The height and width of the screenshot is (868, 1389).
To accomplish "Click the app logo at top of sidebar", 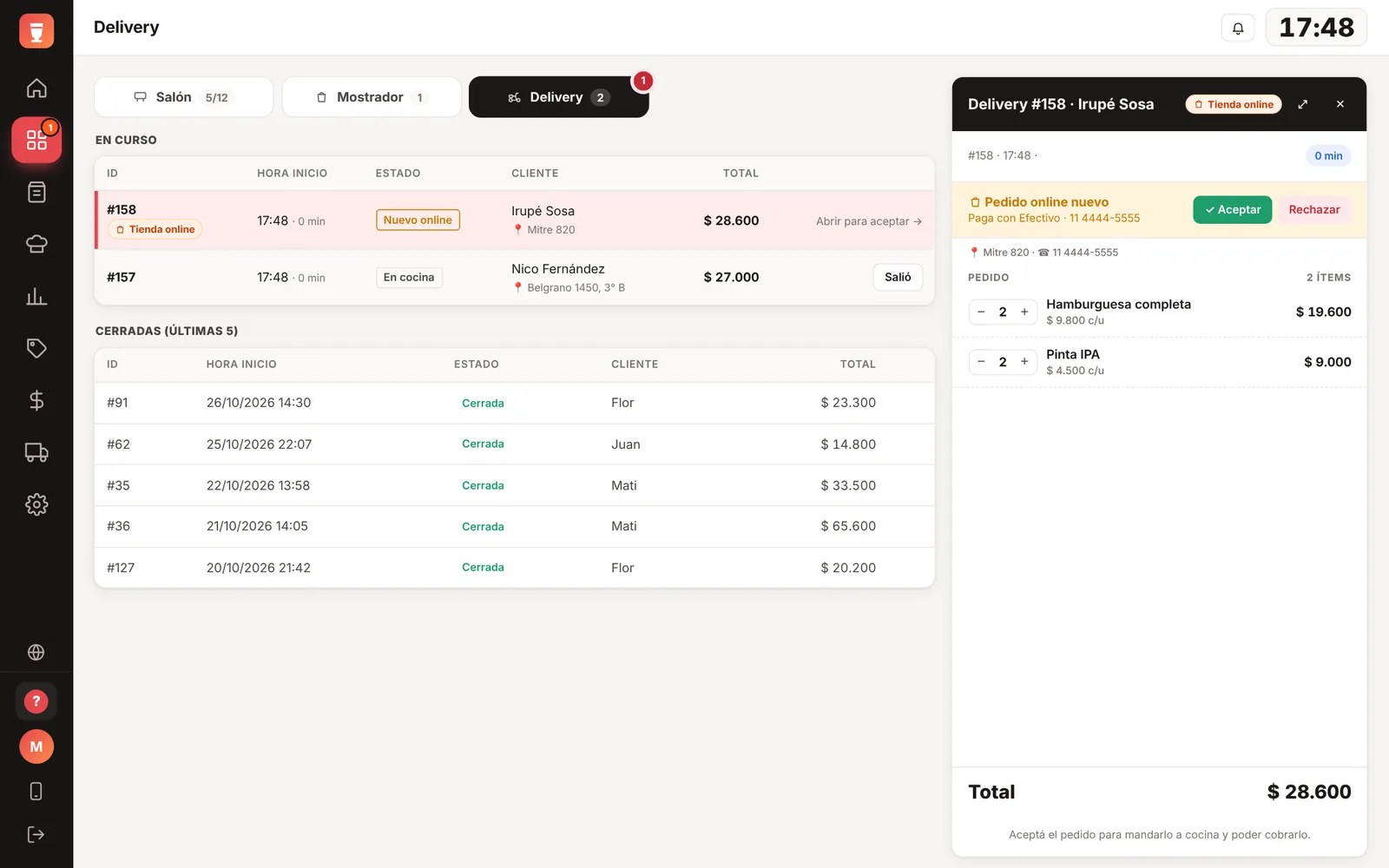I will [x=36, y=31].
